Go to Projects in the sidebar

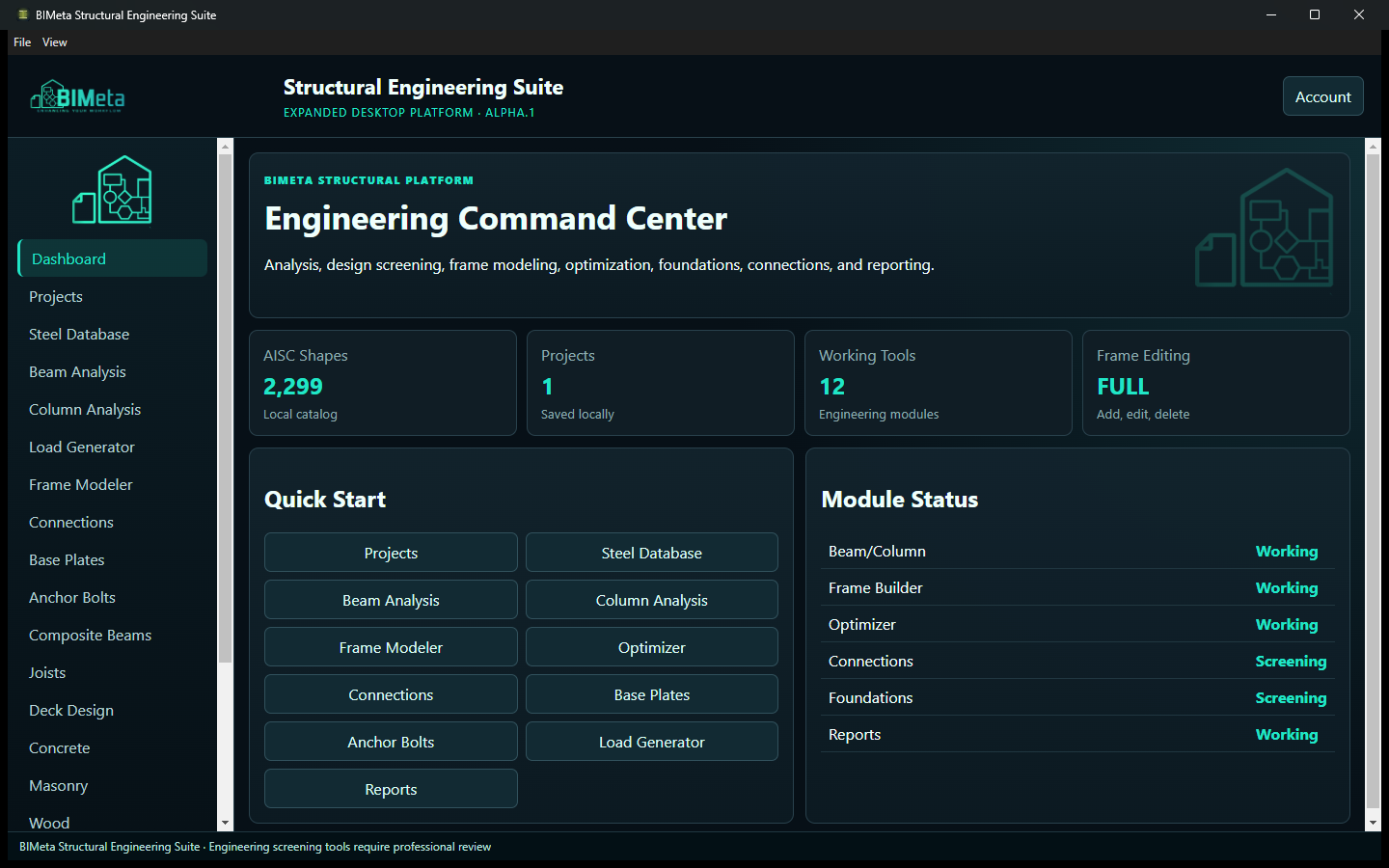coord(113,296)
